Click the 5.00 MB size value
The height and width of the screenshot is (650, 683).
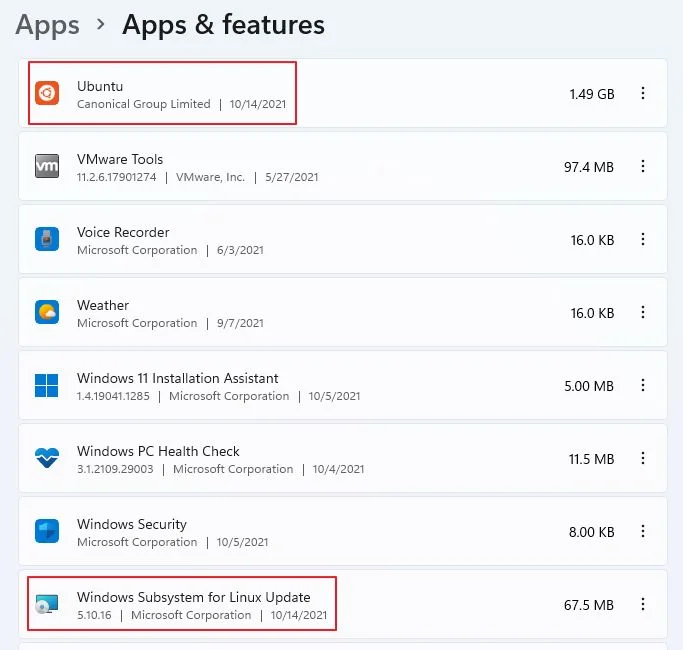589,386
